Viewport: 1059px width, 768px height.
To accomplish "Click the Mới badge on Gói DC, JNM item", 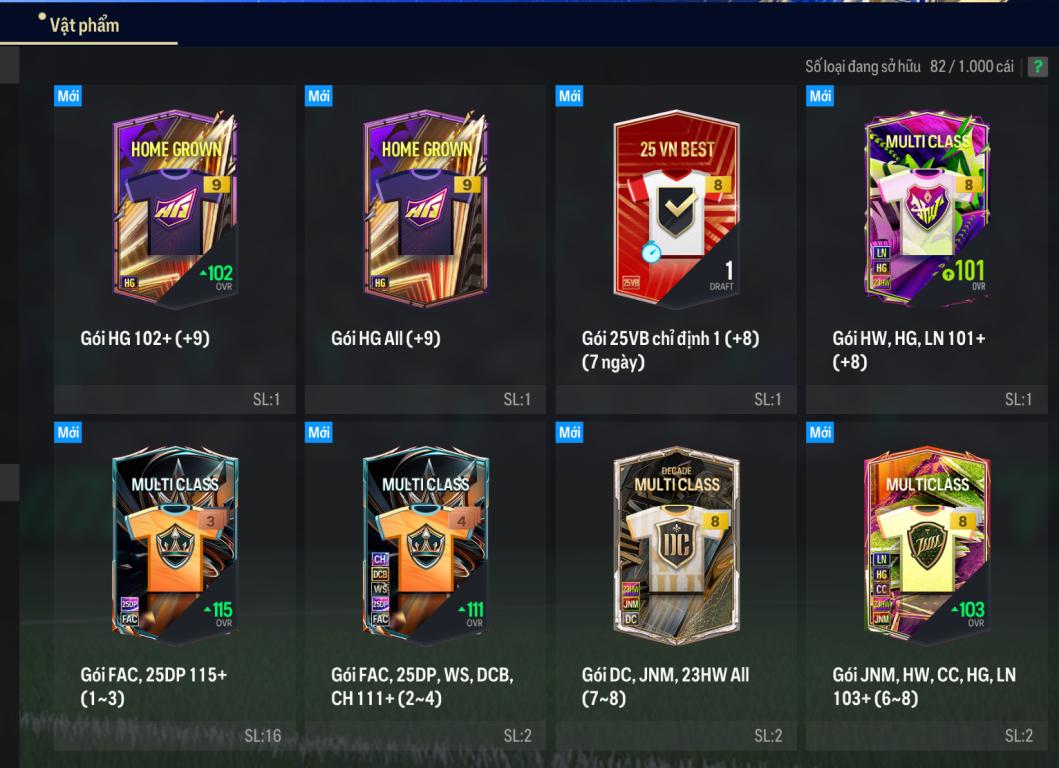I will pos(569,432).
